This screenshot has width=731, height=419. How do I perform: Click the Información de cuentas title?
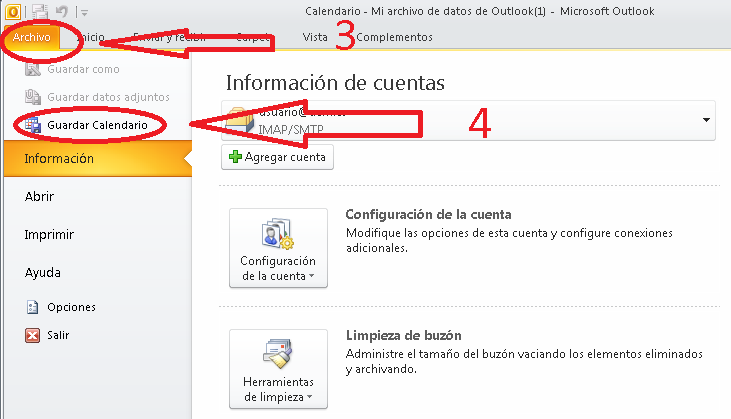(x=335, y=83)
